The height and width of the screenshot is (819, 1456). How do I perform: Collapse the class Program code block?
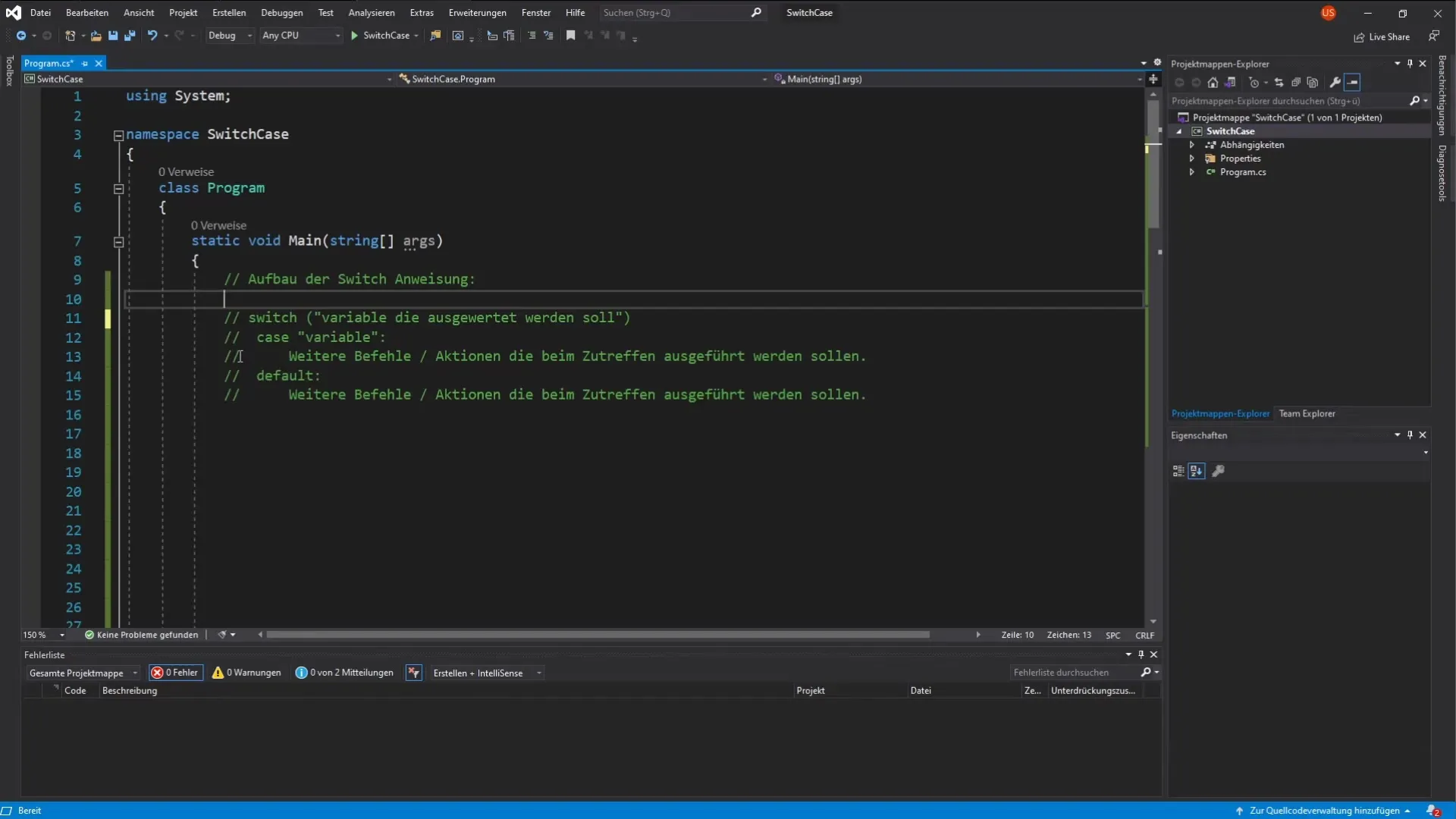[118, 189]
